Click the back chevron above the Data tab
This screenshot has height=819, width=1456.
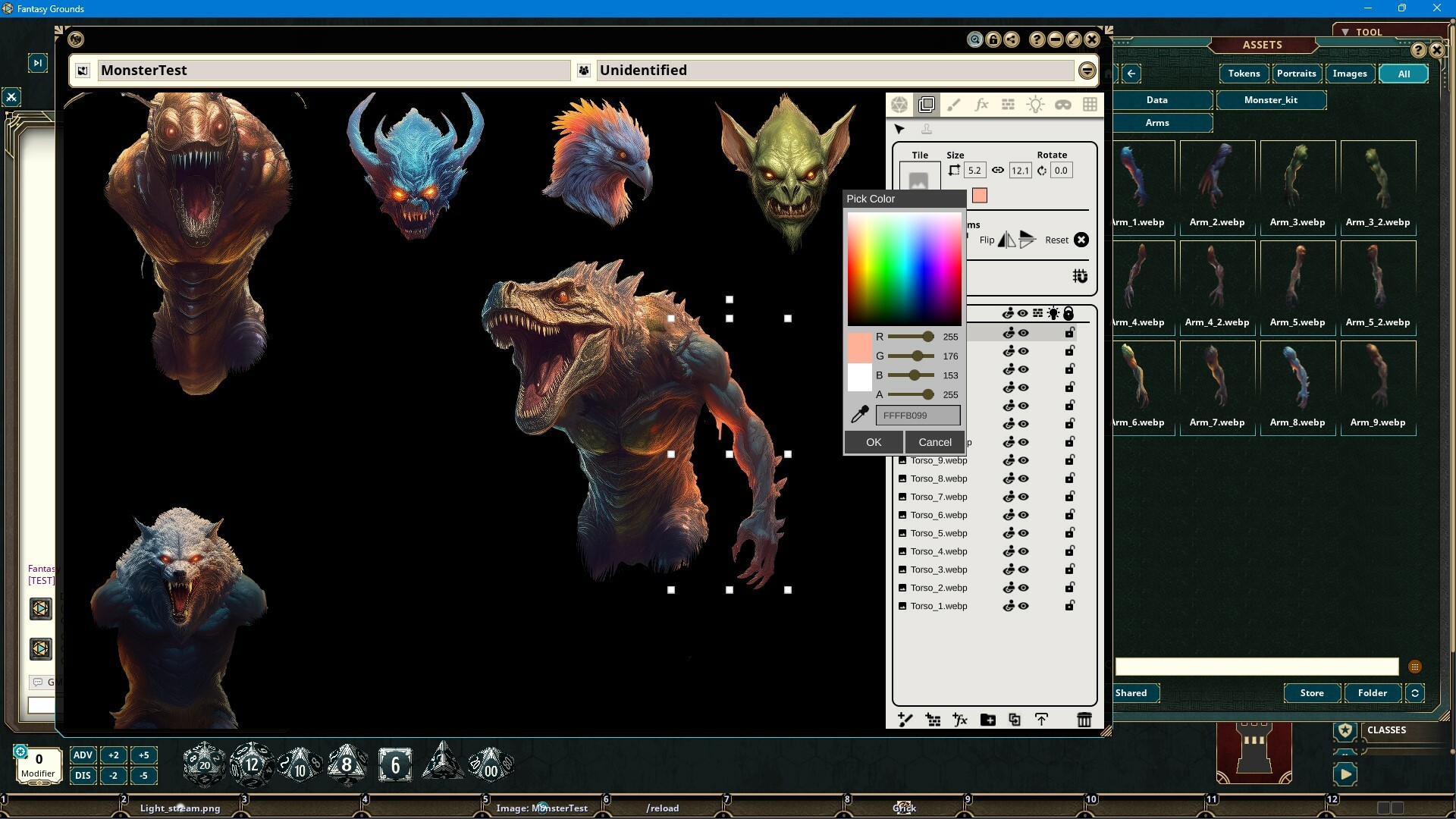pyautogui.click(x=1131, y=73)
